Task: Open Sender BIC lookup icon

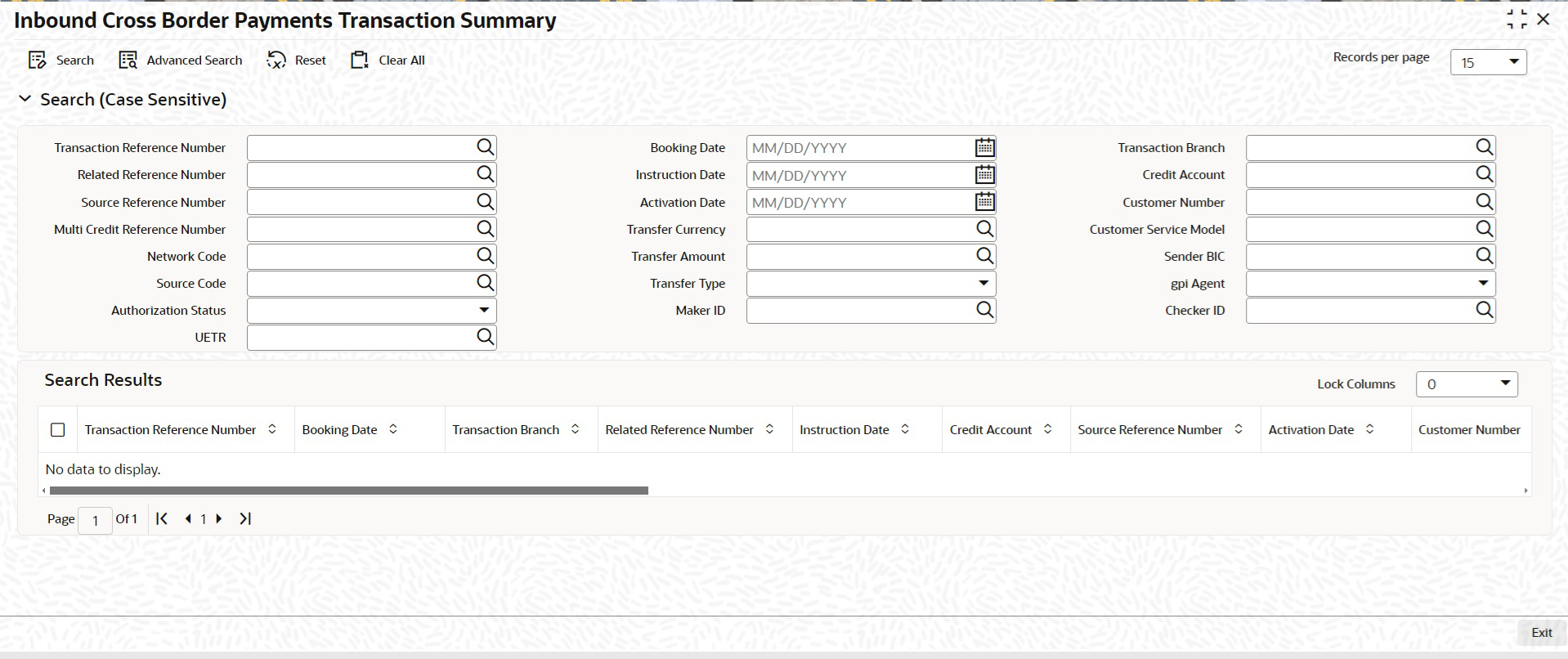Action: point(1484,255)
